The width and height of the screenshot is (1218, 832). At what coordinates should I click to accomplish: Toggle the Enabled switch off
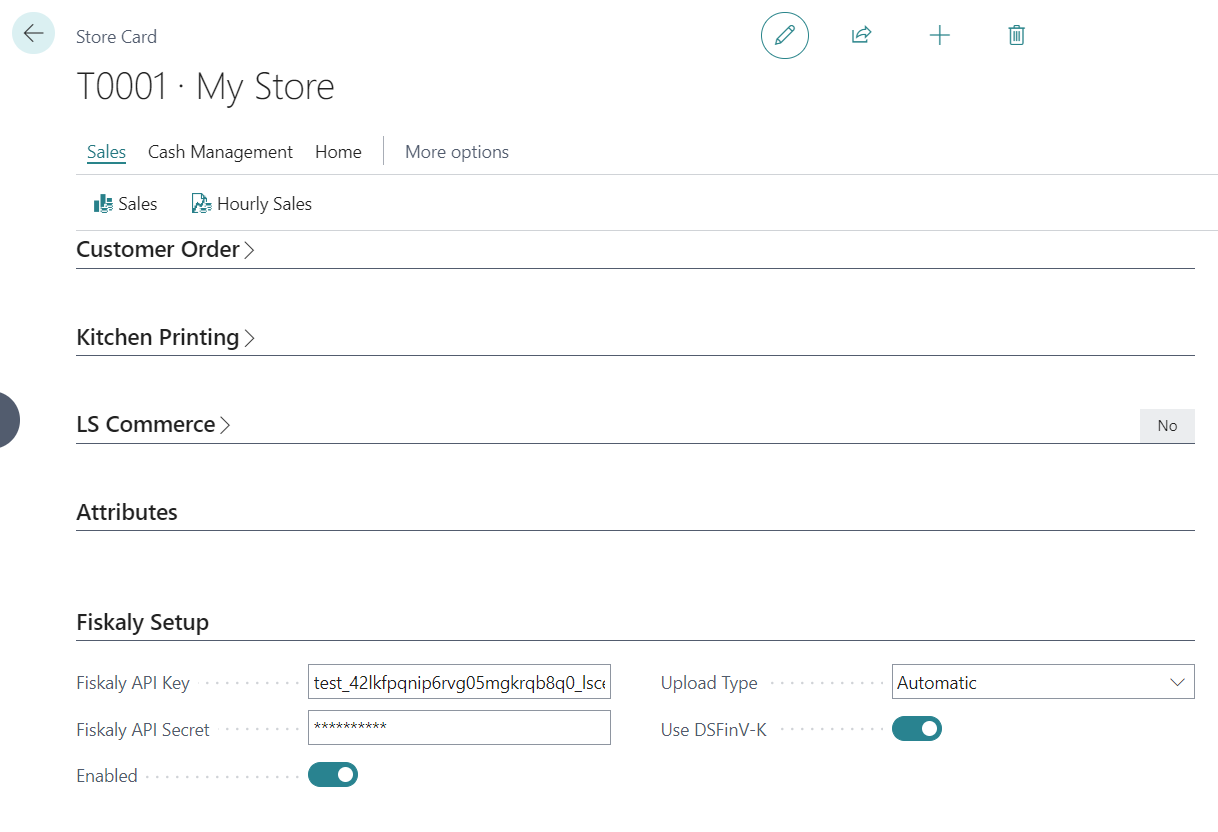tap(333, 775)
